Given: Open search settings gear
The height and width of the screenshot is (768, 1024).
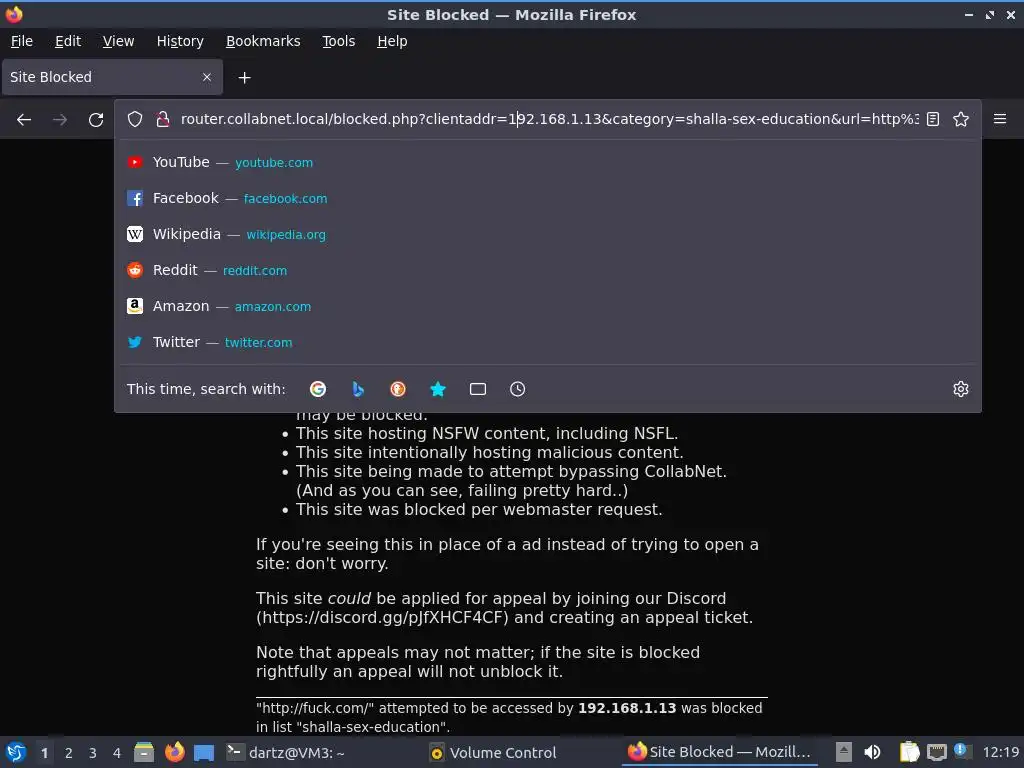Looking at the screenshot, I should [961, 389].
